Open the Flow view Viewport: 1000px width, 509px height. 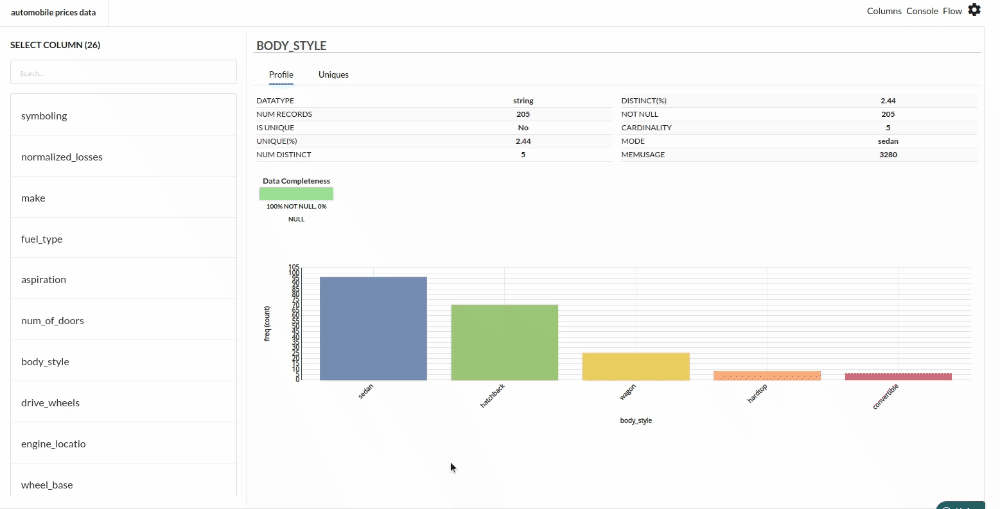tap(952, 11)
